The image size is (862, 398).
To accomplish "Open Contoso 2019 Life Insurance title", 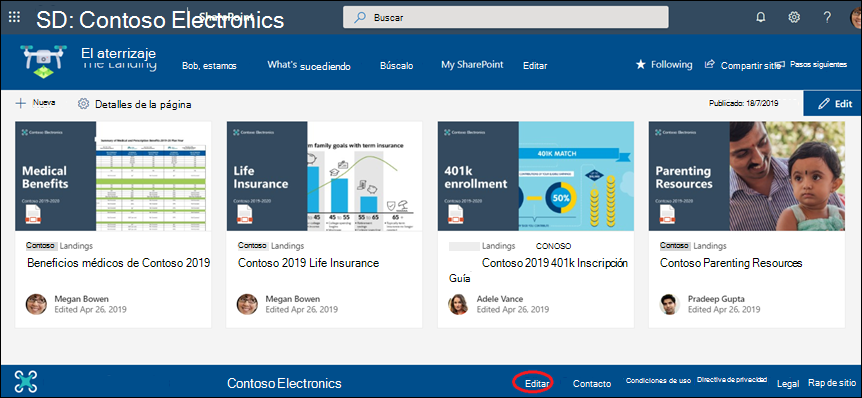I will point(308,263).
